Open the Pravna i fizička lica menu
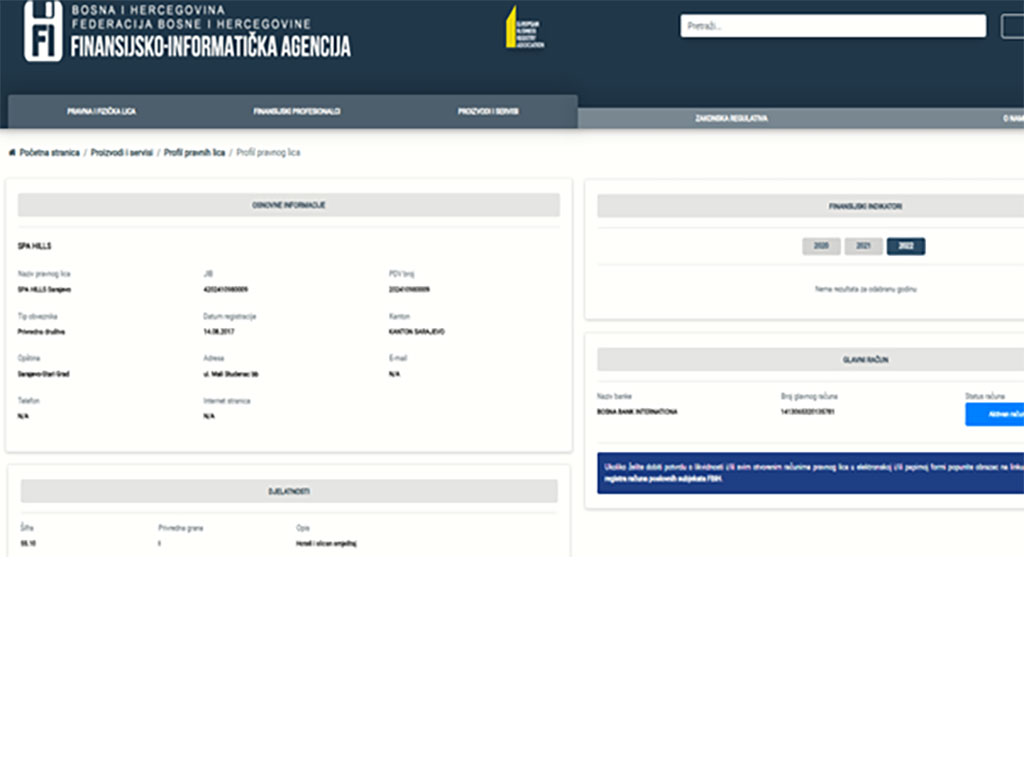Image resolution: width=1024 pixels, height=760 pixels. pyautogui.click(x=101, y=112)
